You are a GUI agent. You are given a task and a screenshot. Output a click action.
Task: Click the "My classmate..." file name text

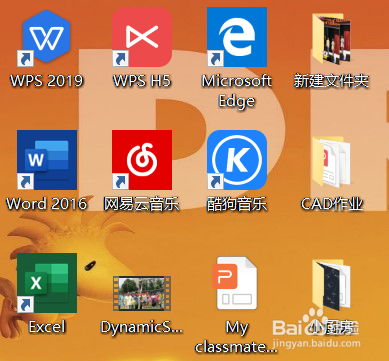click(236, 337)
